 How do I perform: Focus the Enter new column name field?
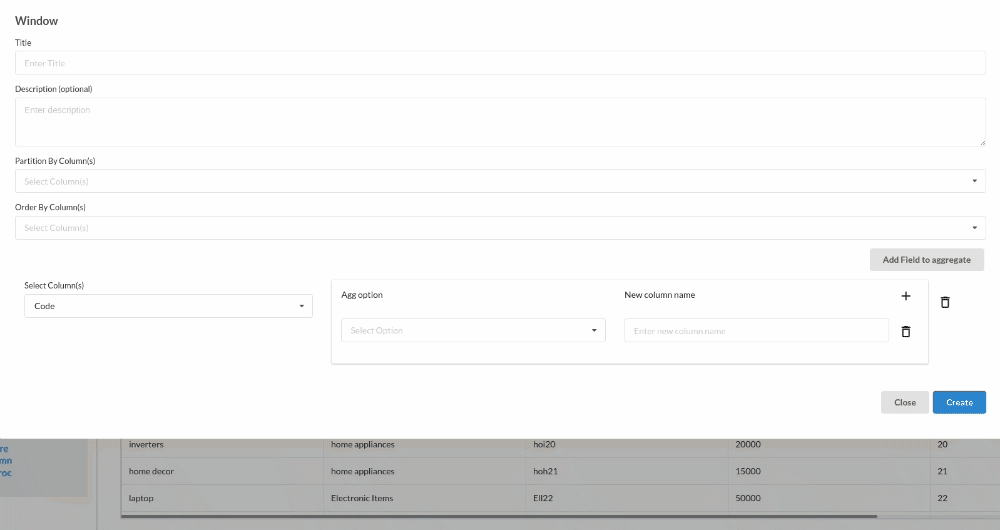click(x=756, y=331)
